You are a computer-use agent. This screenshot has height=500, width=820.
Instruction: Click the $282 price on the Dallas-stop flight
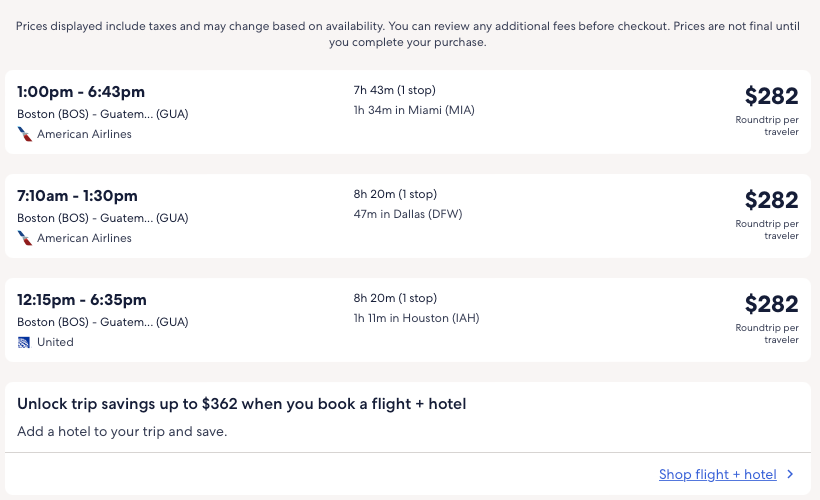[x=771, y=200]
